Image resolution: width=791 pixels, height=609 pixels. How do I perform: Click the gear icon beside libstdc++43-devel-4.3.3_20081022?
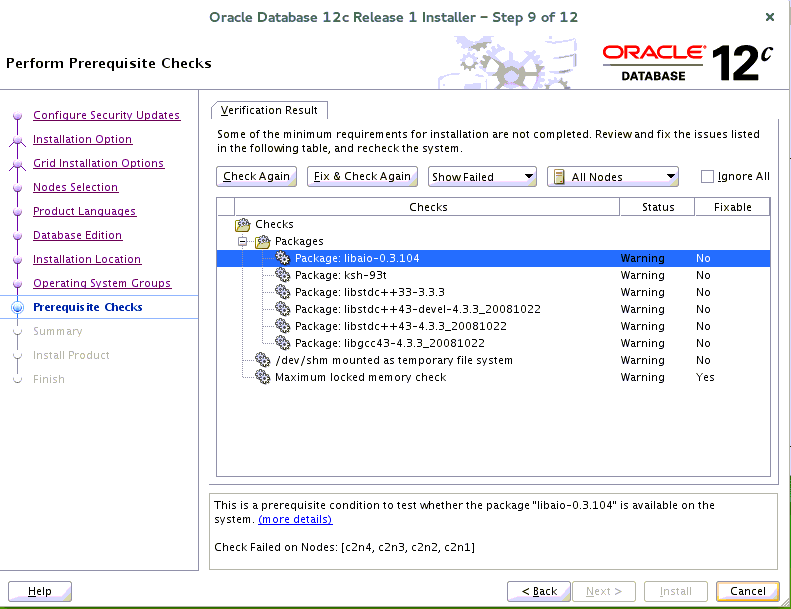coord(282,309)
